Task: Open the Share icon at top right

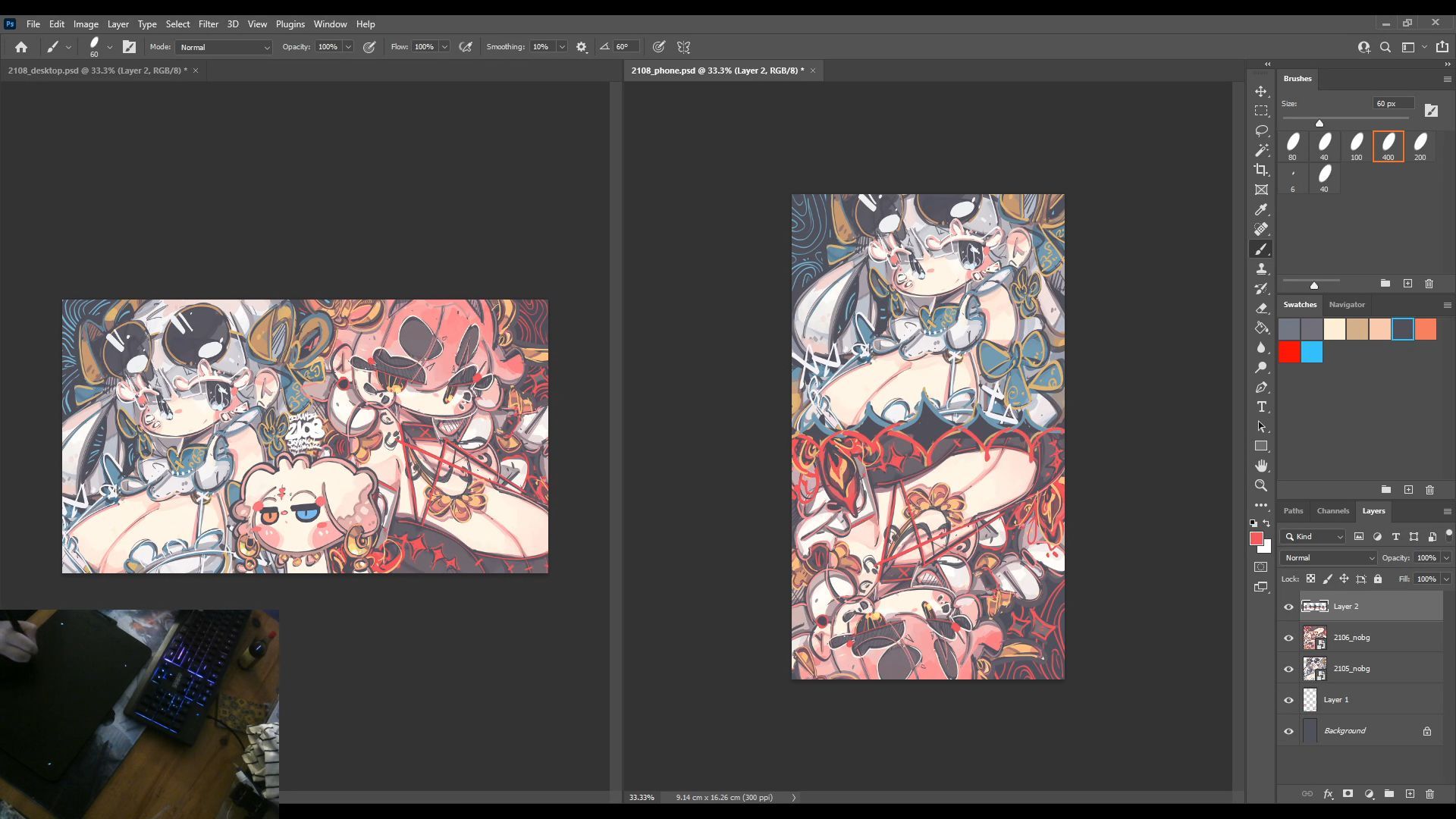Action: (x=1442, y=47)
